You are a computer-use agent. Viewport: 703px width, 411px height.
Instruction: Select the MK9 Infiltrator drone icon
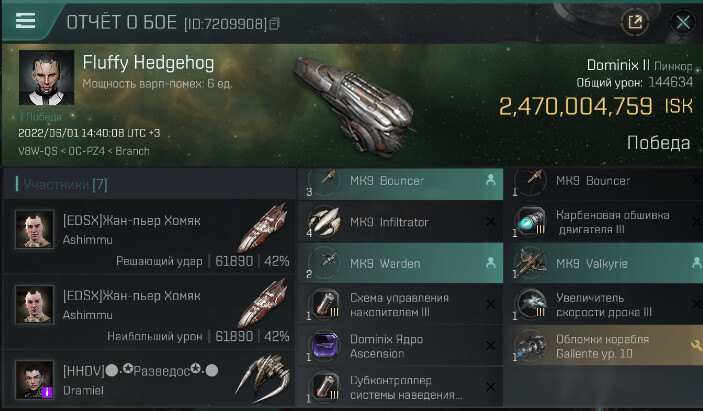coord(324,221)
